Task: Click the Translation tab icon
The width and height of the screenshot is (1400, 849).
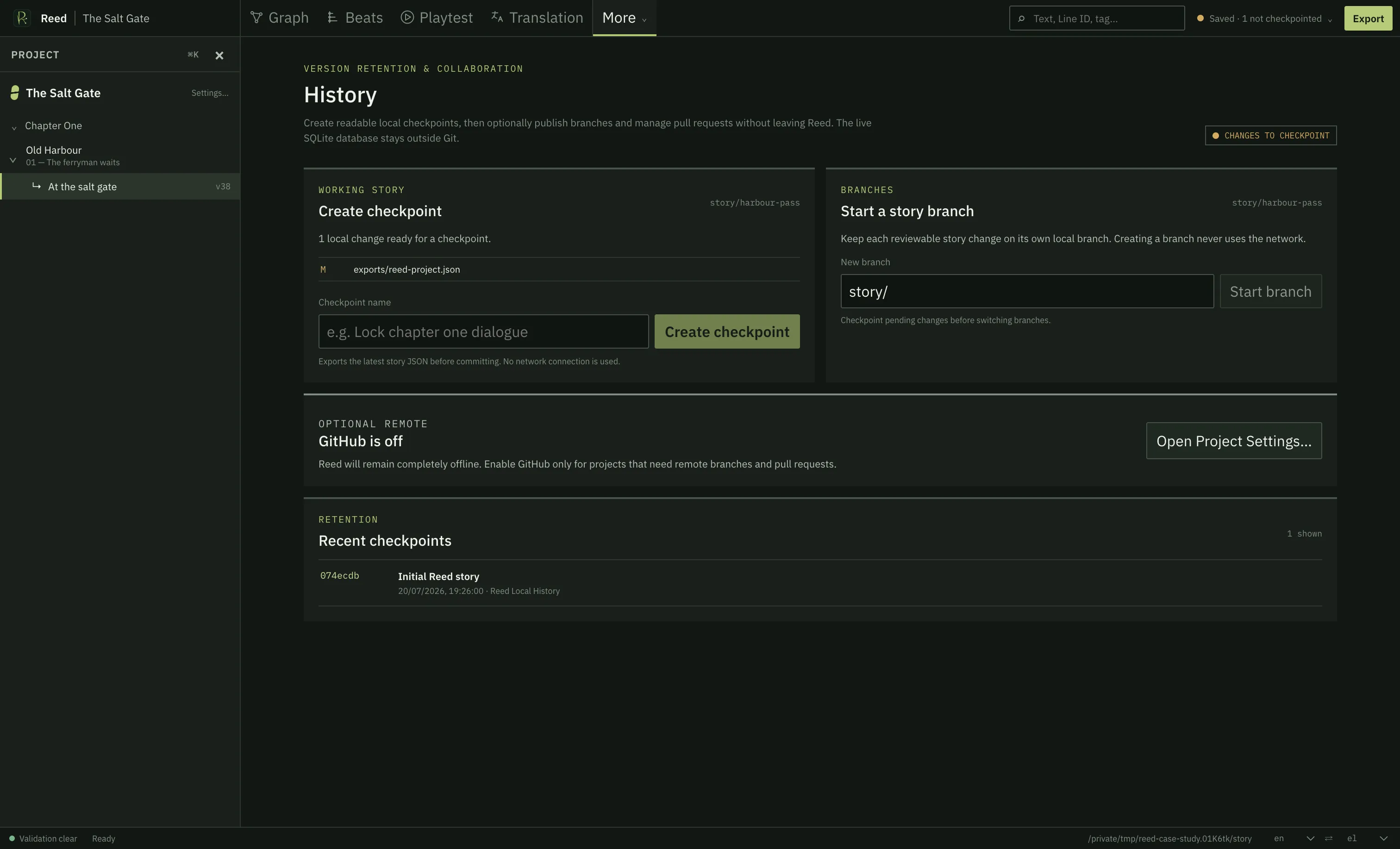Action: point(497,17)
